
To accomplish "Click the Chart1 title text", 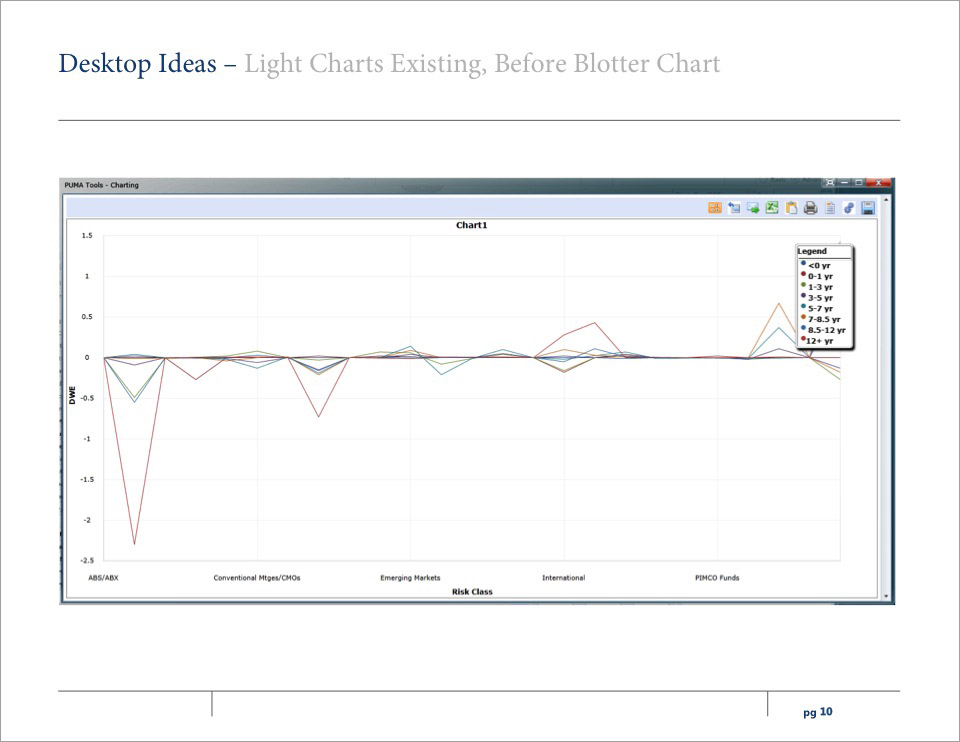I will pyautogui.click(x=471, y=226).
